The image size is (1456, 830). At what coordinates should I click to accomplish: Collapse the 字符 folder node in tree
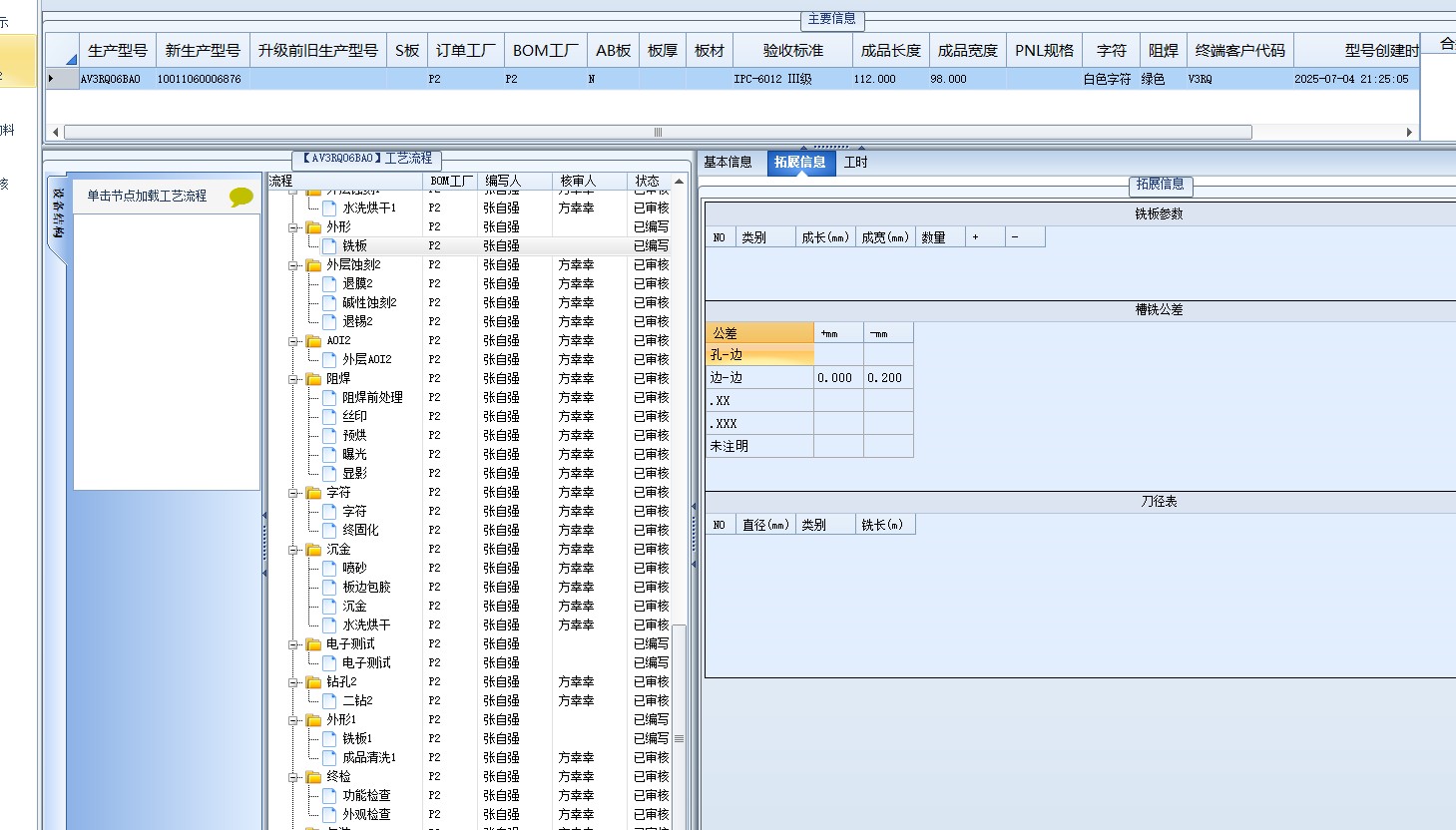(295, 493)
